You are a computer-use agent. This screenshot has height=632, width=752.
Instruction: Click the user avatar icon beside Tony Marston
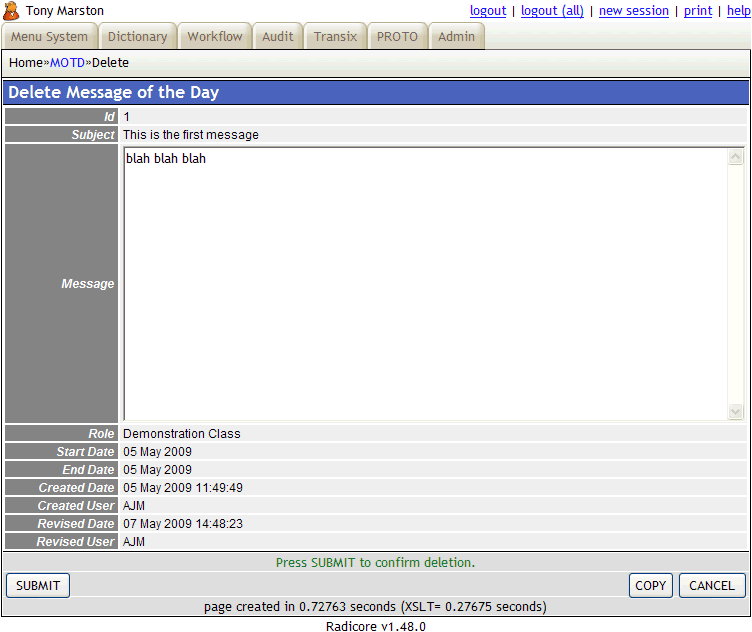click(x=12, y=11)
